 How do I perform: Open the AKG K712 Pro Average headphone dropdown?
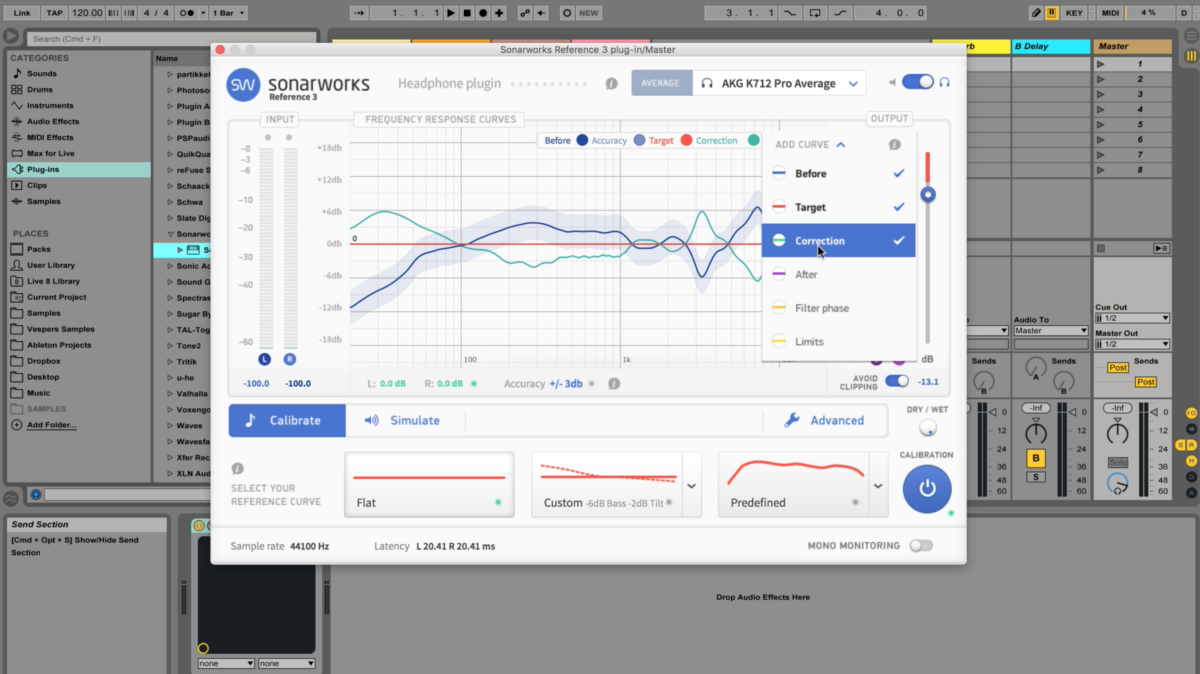(x=780, y=83)
